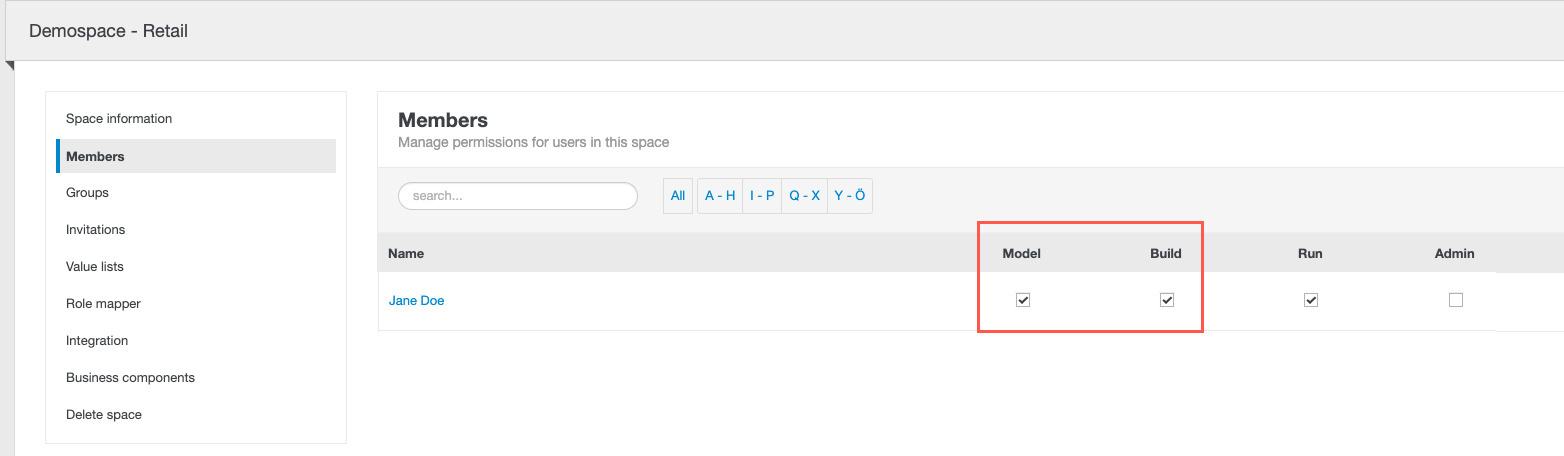Navigate to Value lists
The width and height of the screenshot is (1564, 456).
tap(95, 267)
